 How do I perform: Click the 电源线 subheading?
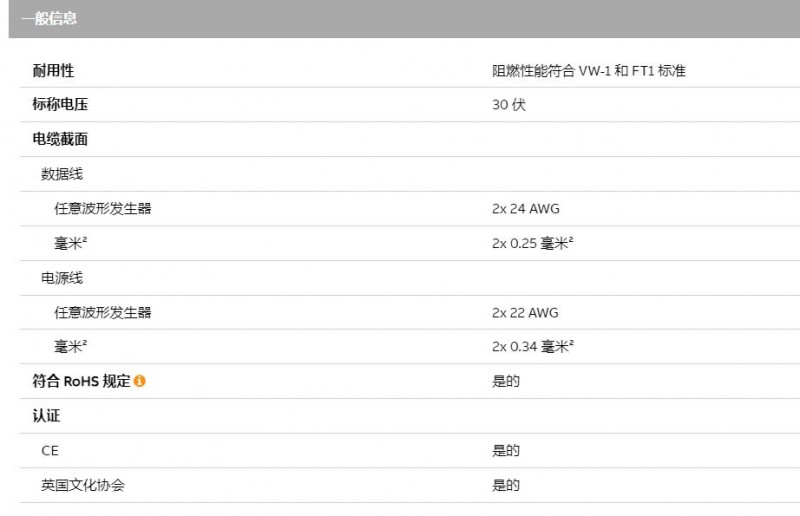pos(62,278)
